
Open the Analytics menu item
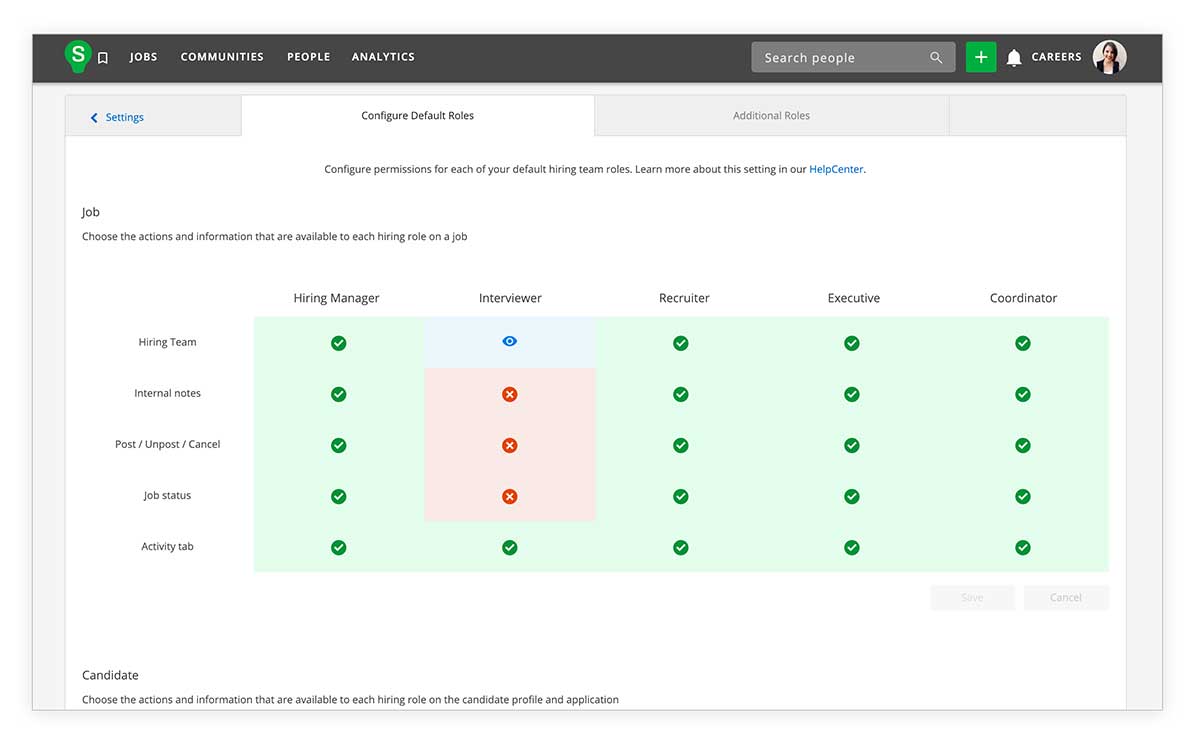(383, 57)
